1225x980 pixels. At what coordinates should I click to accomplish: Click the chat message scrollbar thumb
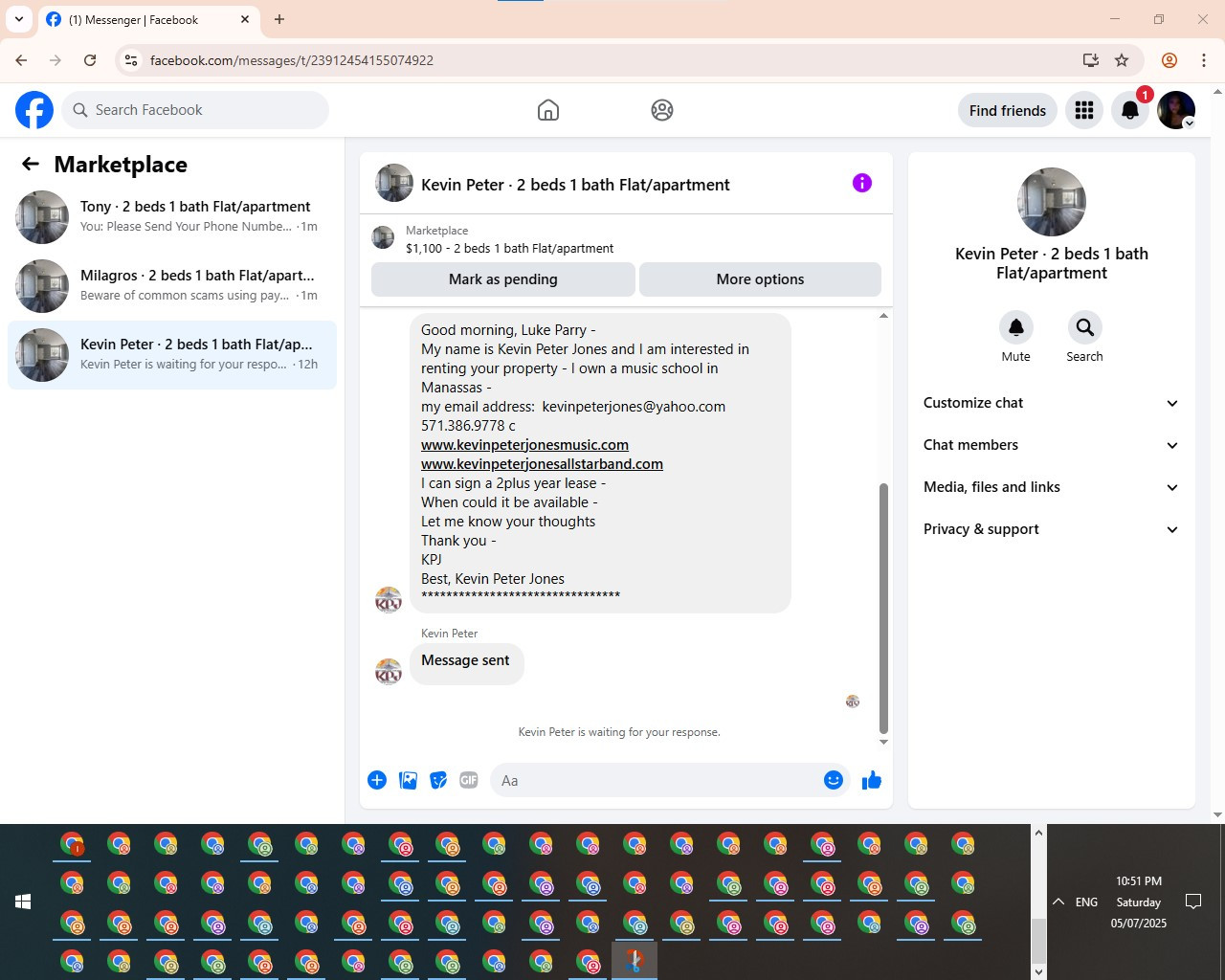[x=883, y=608]
